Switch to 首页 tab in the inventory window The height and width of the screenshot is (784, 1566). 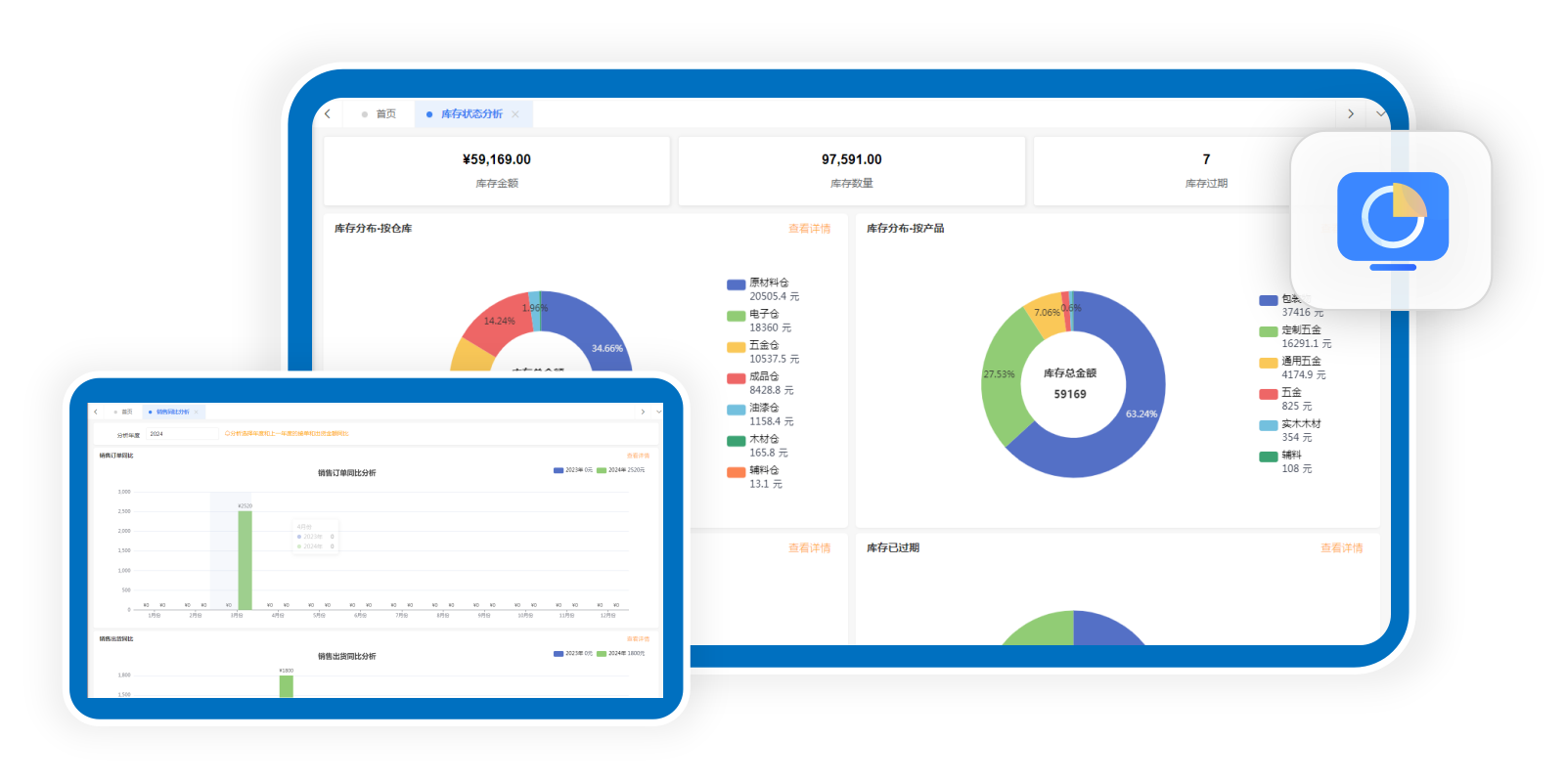click(380, 114)
